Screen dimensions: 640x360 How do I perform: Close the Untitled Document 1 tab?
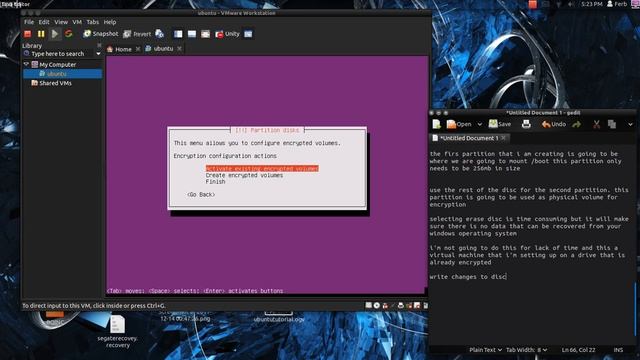coord(503,138)
